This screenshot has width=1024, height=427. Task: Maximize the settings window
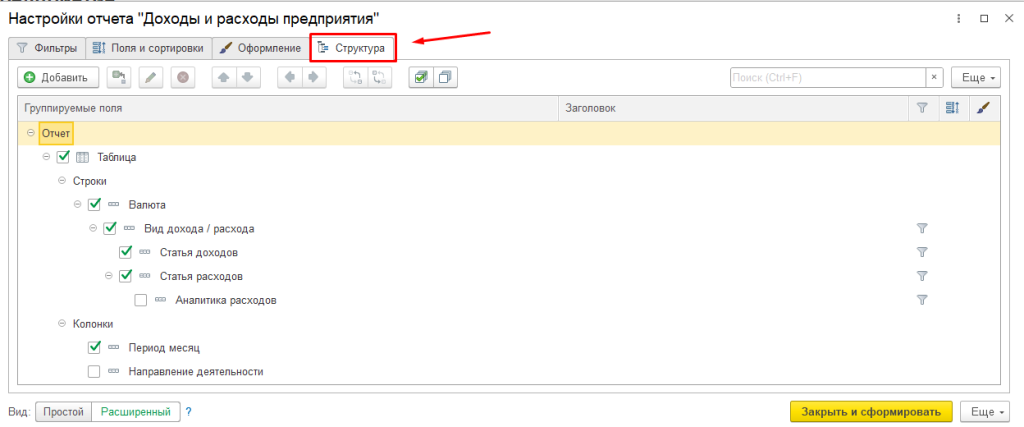[984, 19]
